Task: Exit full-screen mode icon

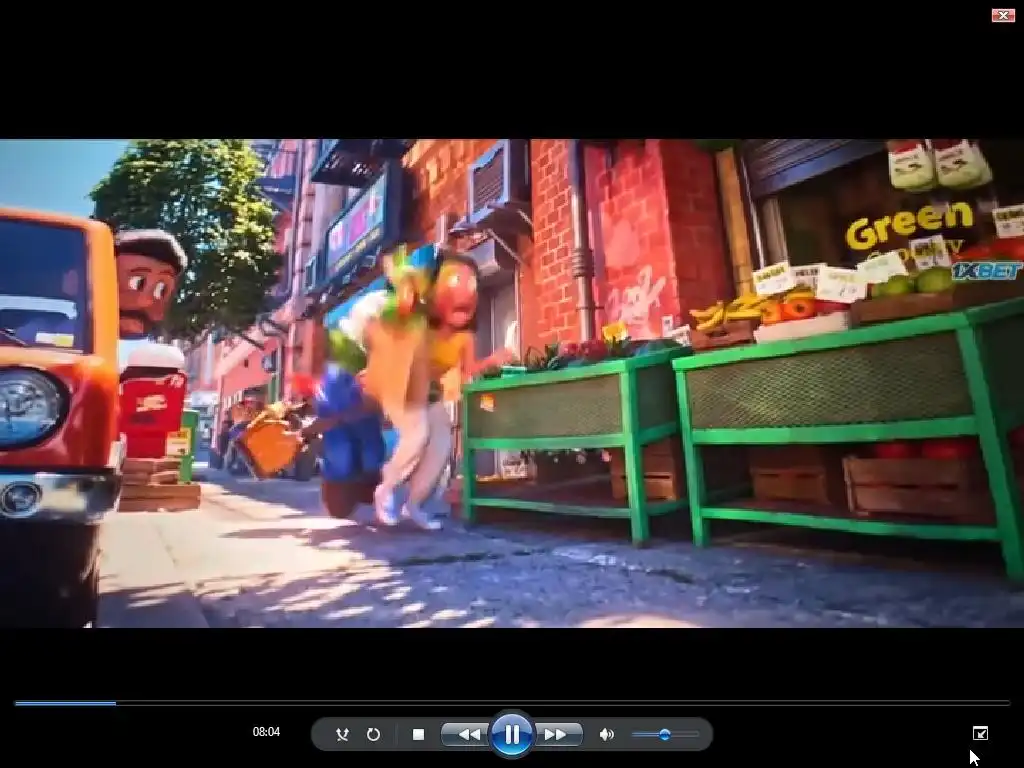Action: tap(980, 733)
